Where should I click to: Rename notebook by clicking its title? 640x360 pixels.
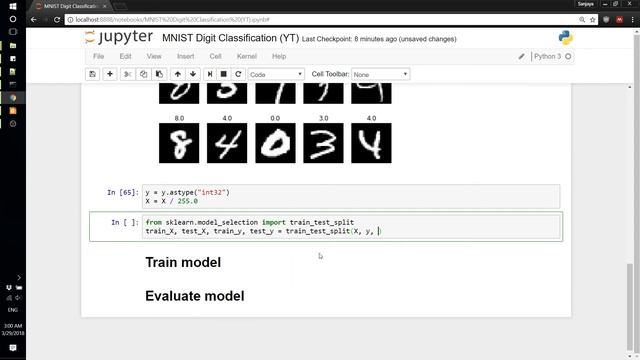coord(231,38)
